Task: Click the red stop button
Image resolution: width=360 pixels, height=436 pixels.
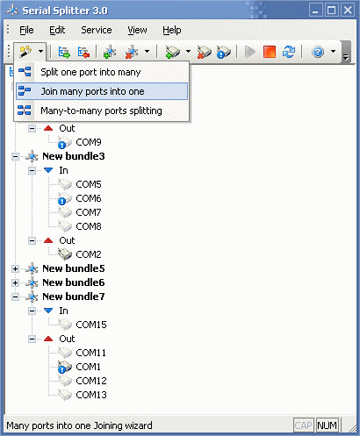Action: click(x=269, y=52)
